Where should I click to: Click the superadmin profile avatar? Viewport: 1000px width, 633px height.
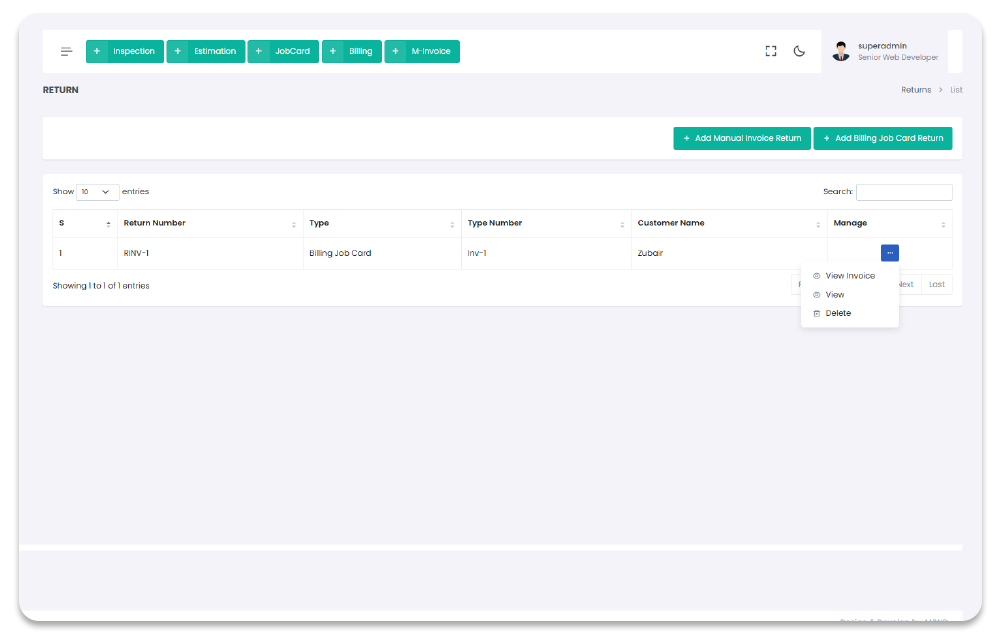(x=841, y=52)
